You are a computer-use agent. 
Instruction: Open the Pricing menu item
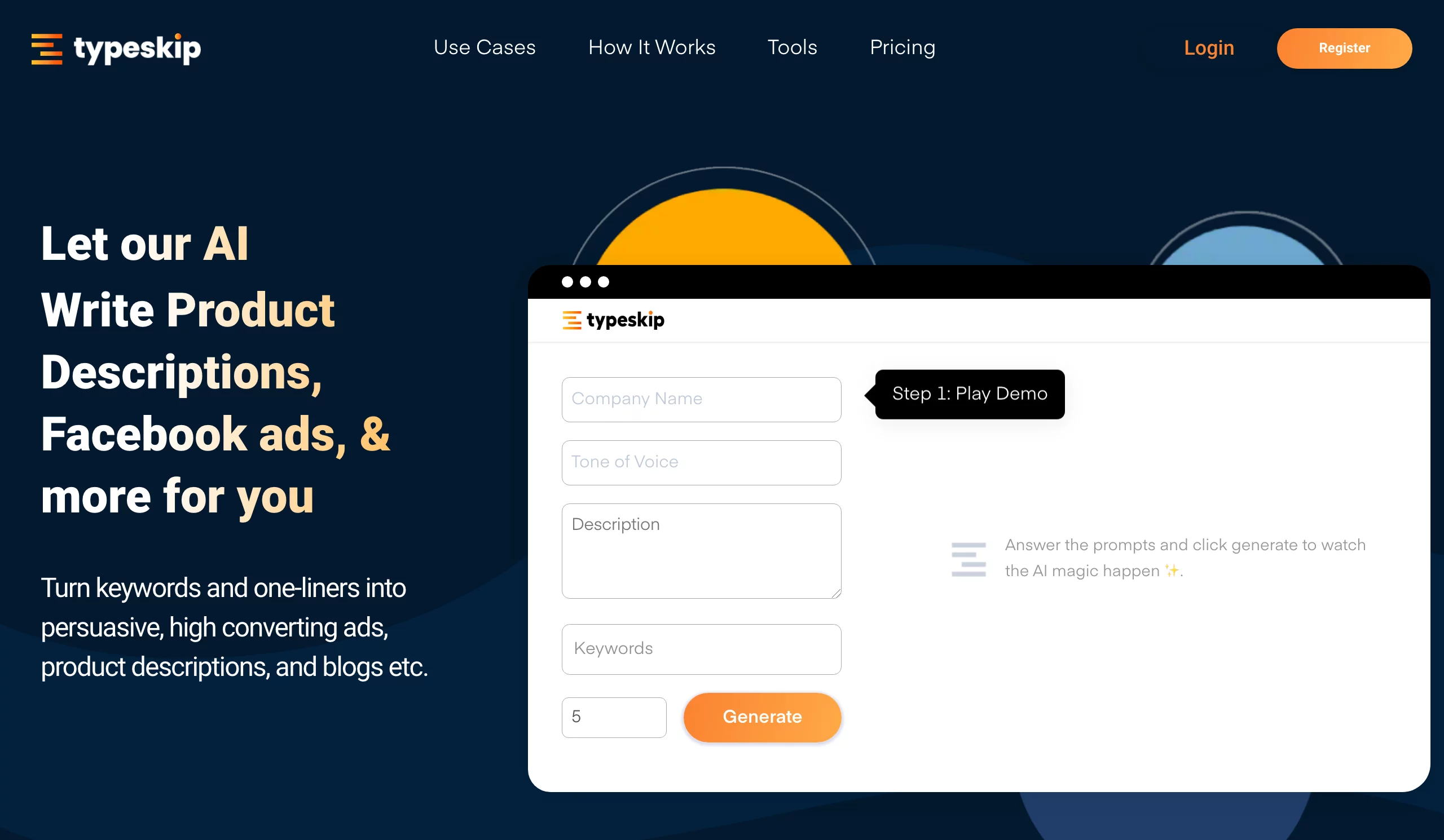pos(902,47)
